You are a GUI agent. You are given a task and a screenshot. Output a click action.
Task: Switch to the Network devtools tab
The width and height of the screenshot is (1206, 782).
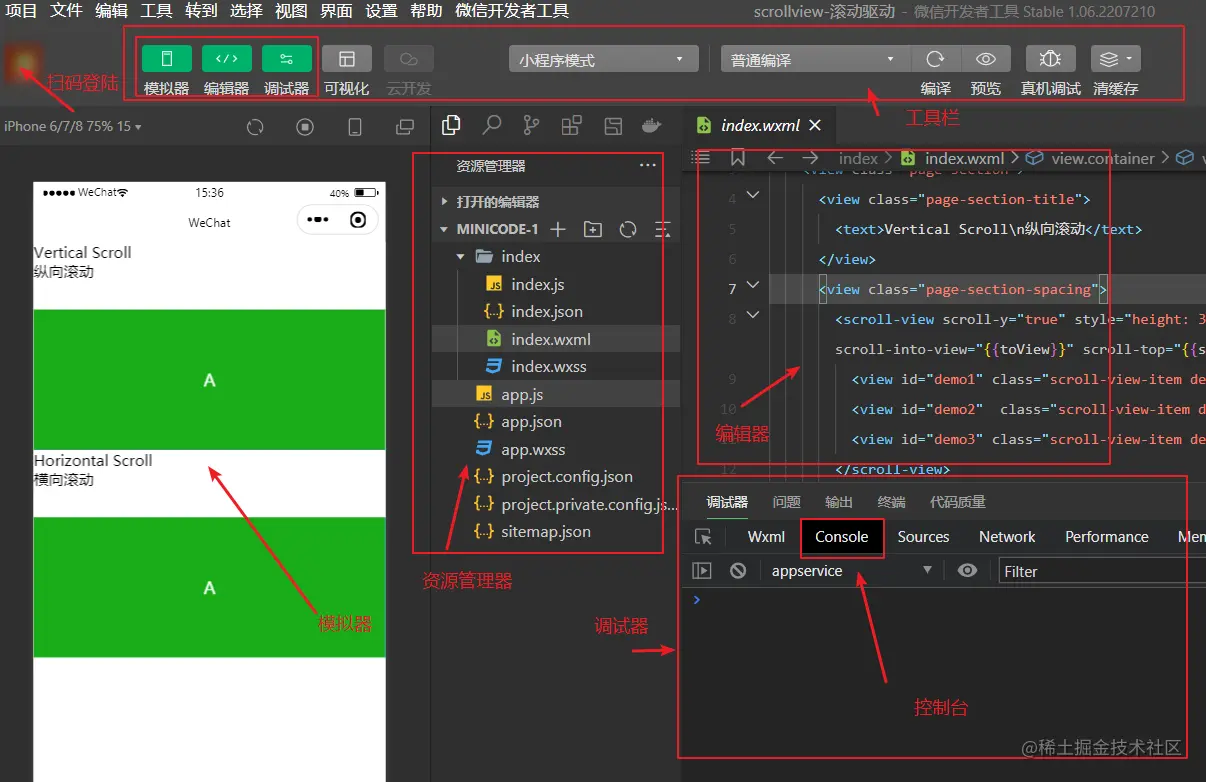[x=1007, y=537]
